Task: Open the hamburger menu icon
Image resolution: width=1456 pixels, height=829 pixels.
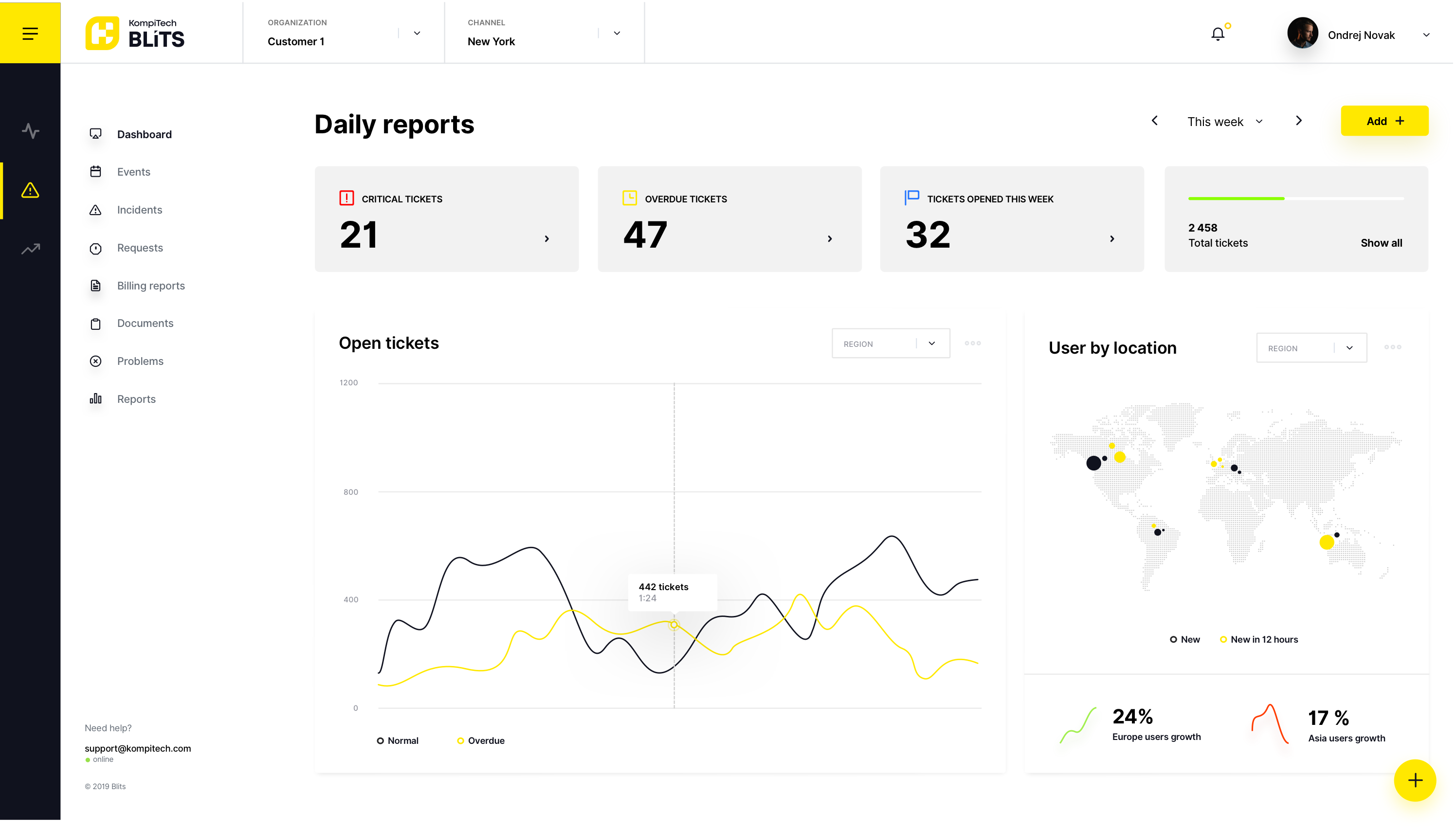Action: [x=30, y=34]
